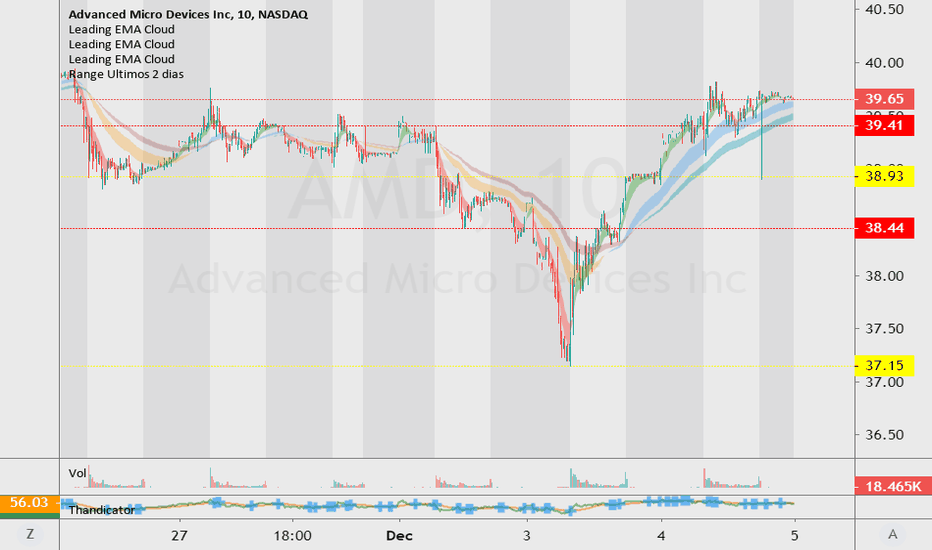Click the 27 date on time axis
The image size is (932, 550).
tap(179, 536)
